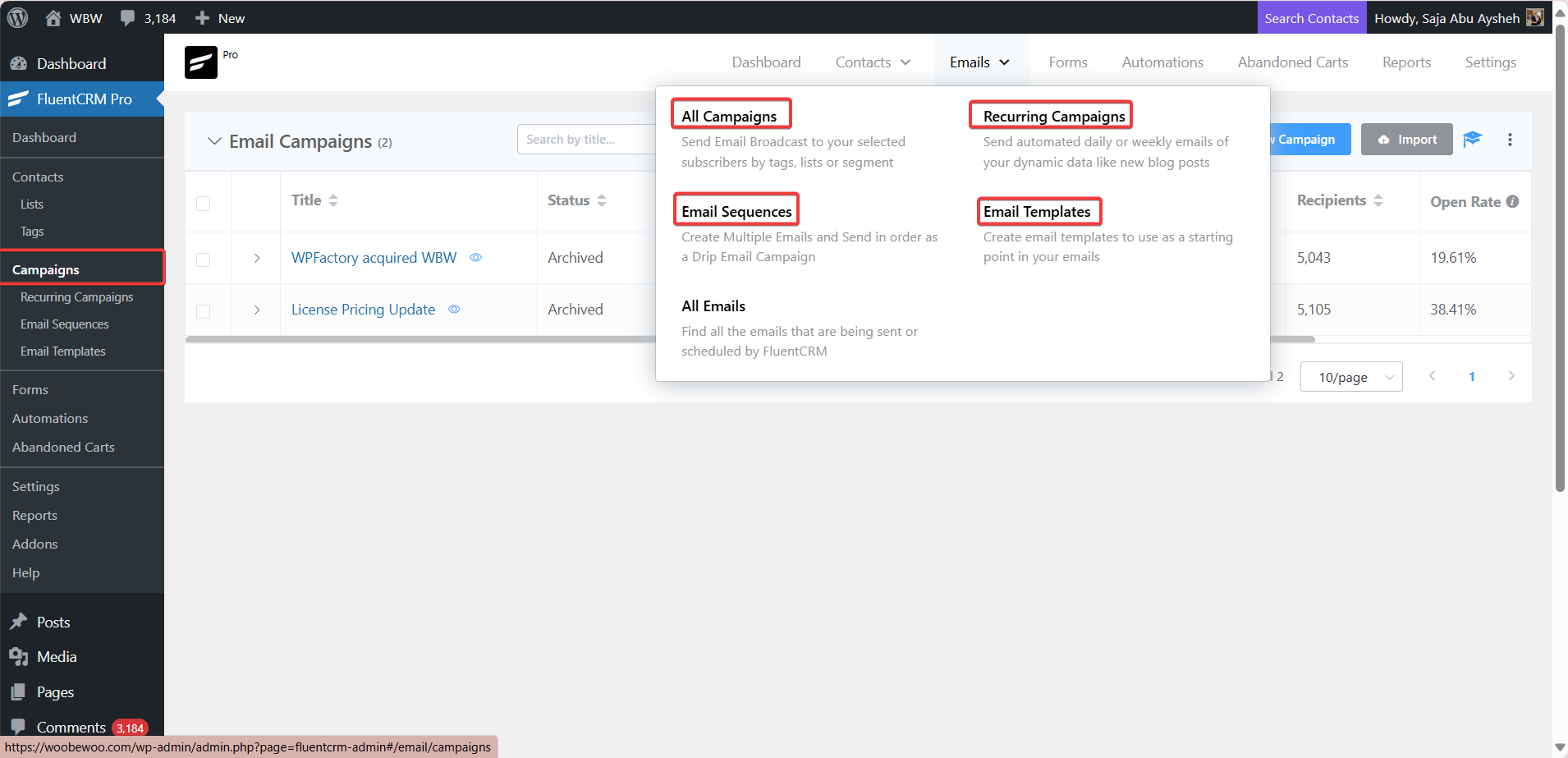Image resolution: width=1568 pixels, height=758 pixels.
Task: Tick the select-all checkbox in table header
Action: (204, 204)
